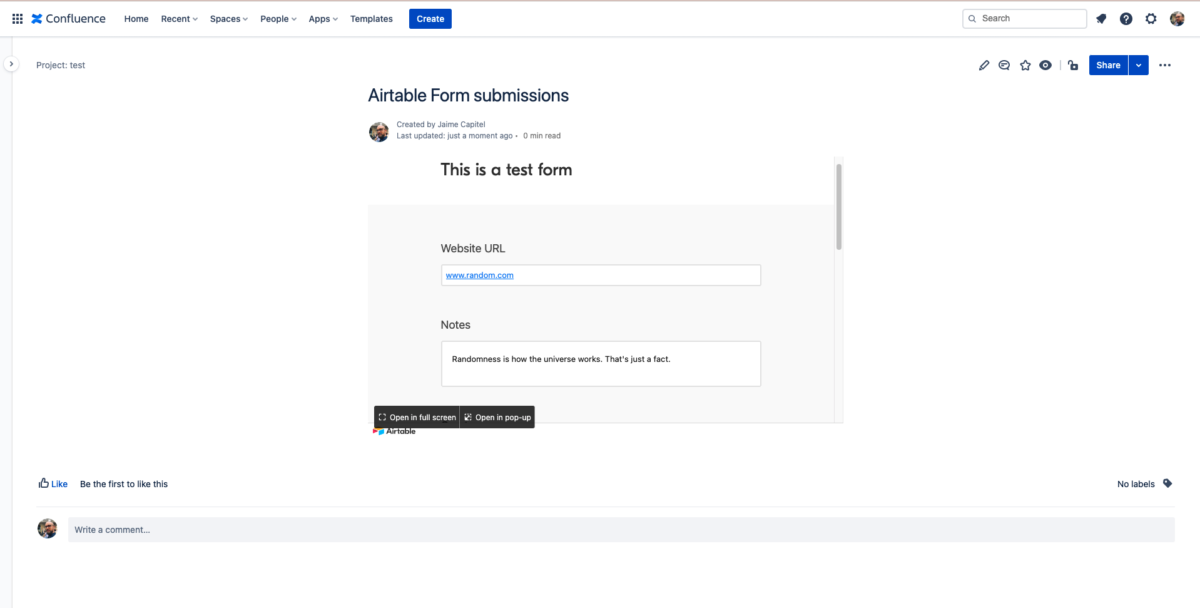The image size is (1200, 608).
Task: Open the dropdown arrow beside Share
Action: [x=1138, y=65]
